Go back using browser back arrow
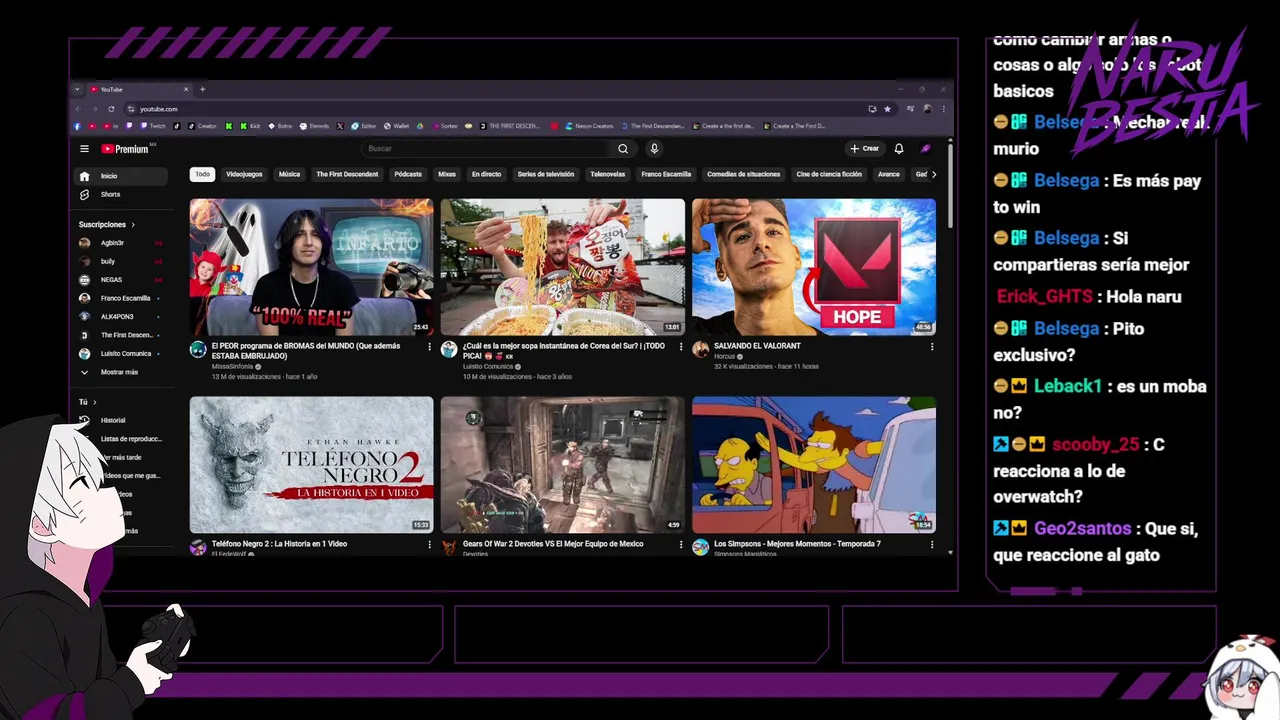This screenshot has width=1280, height=720. (78, 109)
